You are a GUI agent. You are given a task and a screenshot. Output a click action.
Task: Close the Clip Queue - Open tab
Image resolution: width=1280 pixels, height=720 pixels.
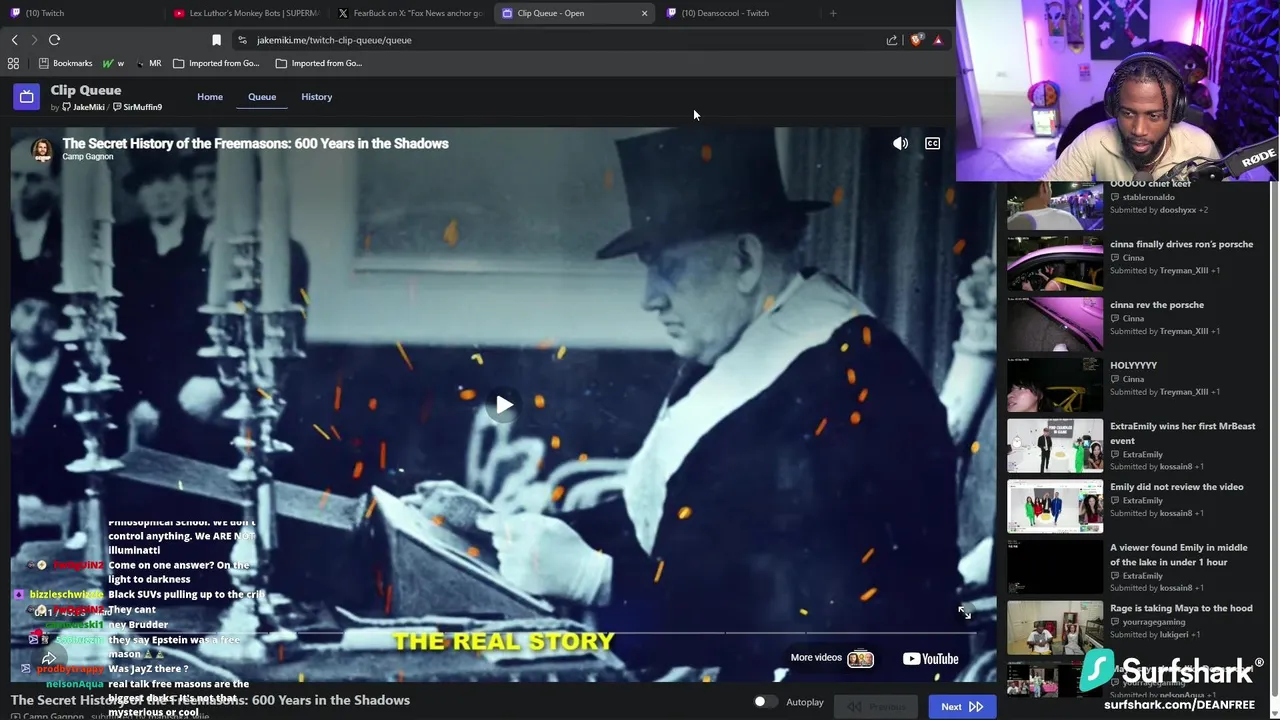(x=644, y=13)
